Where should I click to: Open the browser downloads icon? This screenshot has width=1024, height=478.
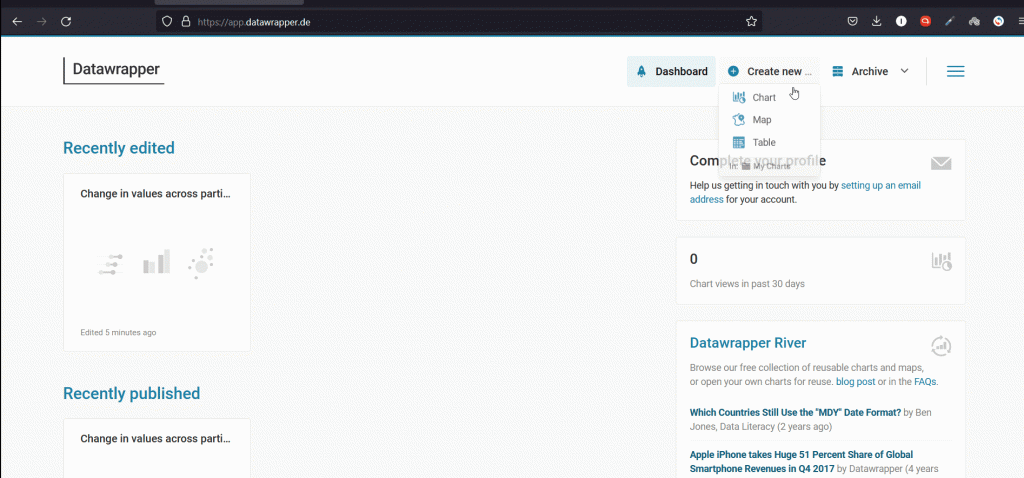pos(877,21)
